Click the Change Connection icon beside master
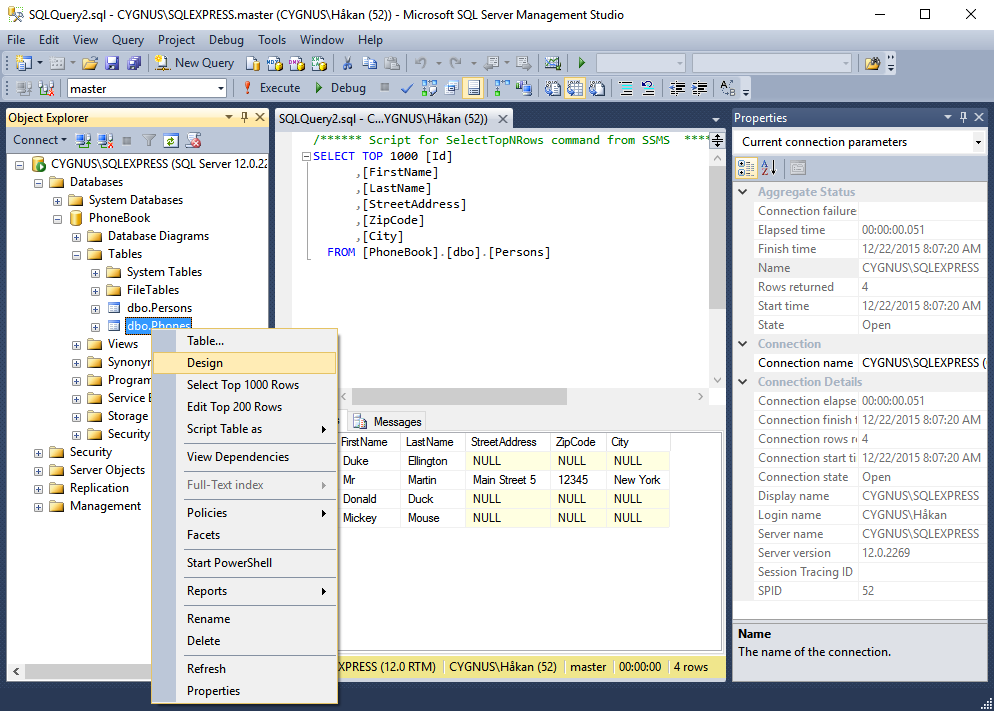The width and height of the screenshot is (994, 711). (x=46, y=88)
